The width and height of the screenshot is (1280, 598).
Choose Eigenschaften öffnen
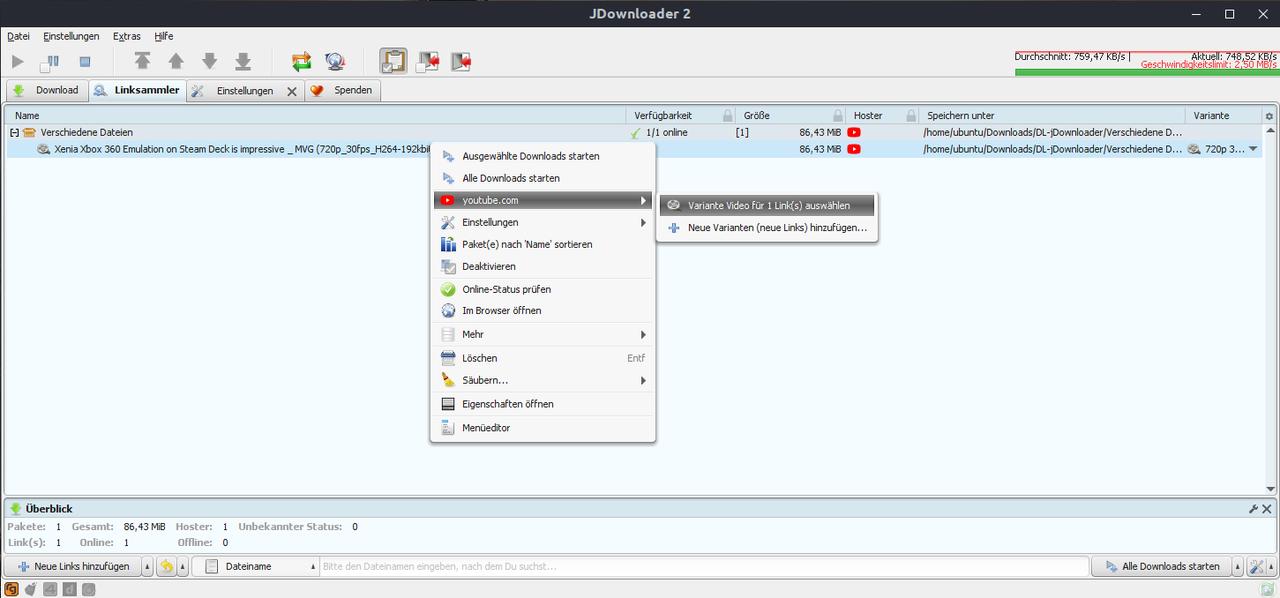tap(543, 404)
